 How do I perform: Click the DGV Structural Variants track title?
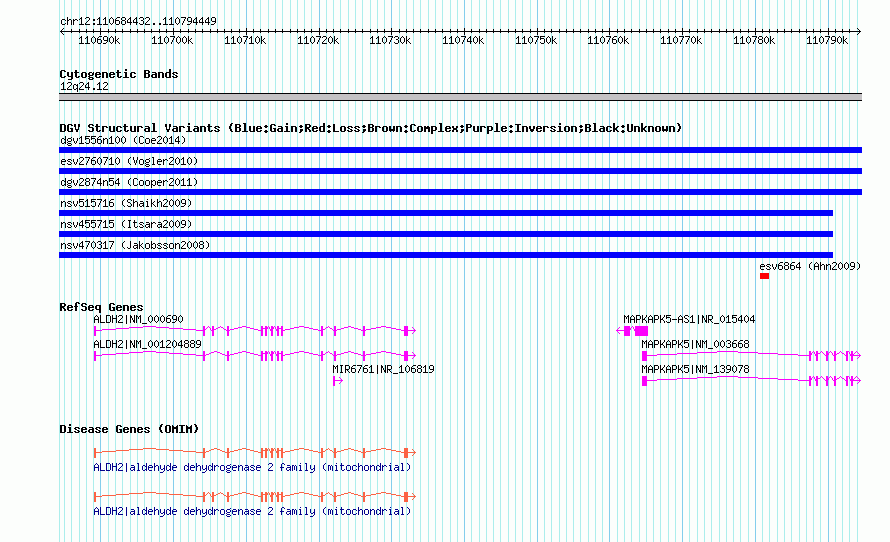click(371, 128)
